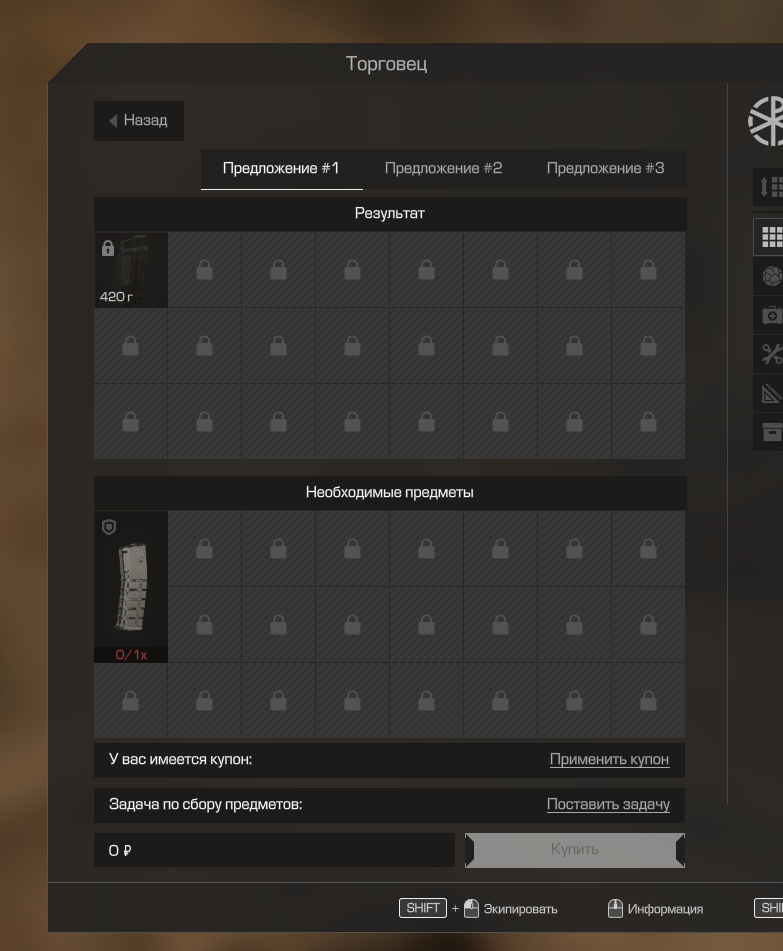Click the SHIFT key hint before Экипировать
Viewport: 783px width, 951px height.
[x=423, y=908]
